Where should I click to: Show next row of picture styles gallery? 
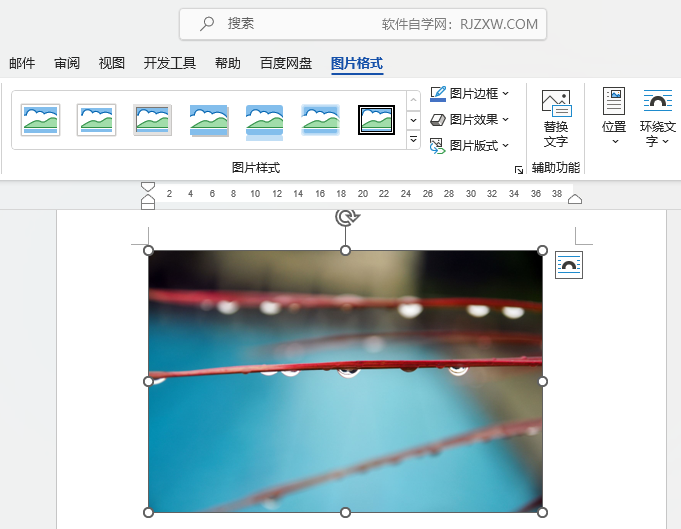coord(413,120)
